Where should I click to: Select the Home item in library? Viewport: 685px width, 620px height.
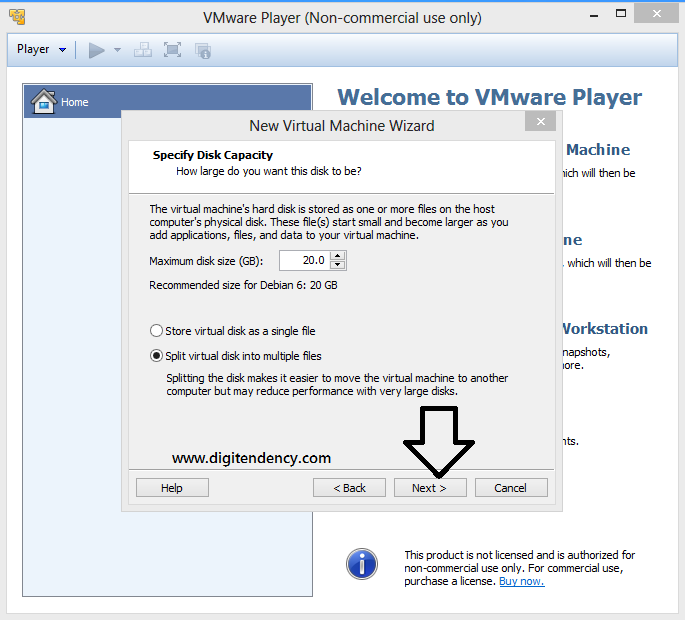(168, 102)
